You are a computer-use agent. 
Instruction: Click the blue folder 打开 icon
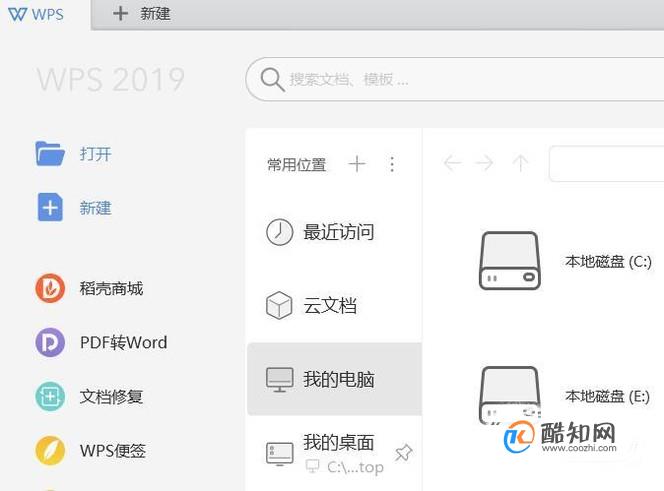point(50,153)
